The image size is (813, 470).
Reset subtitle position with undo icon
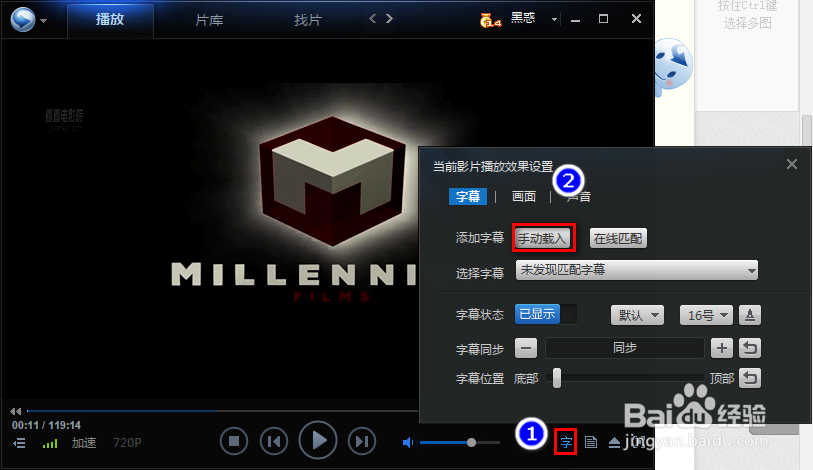click(x=750, y=378)
